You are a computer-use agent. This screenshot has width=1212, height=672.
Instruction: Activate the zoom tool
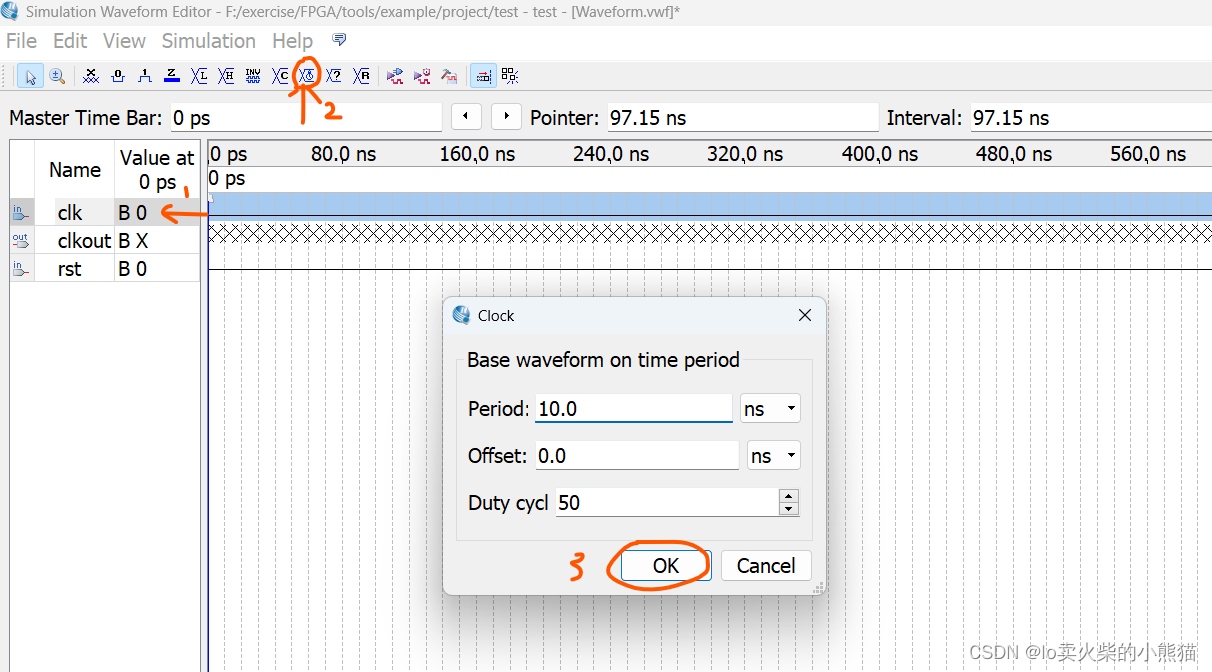pyautogui.click(x=57, y=76)
